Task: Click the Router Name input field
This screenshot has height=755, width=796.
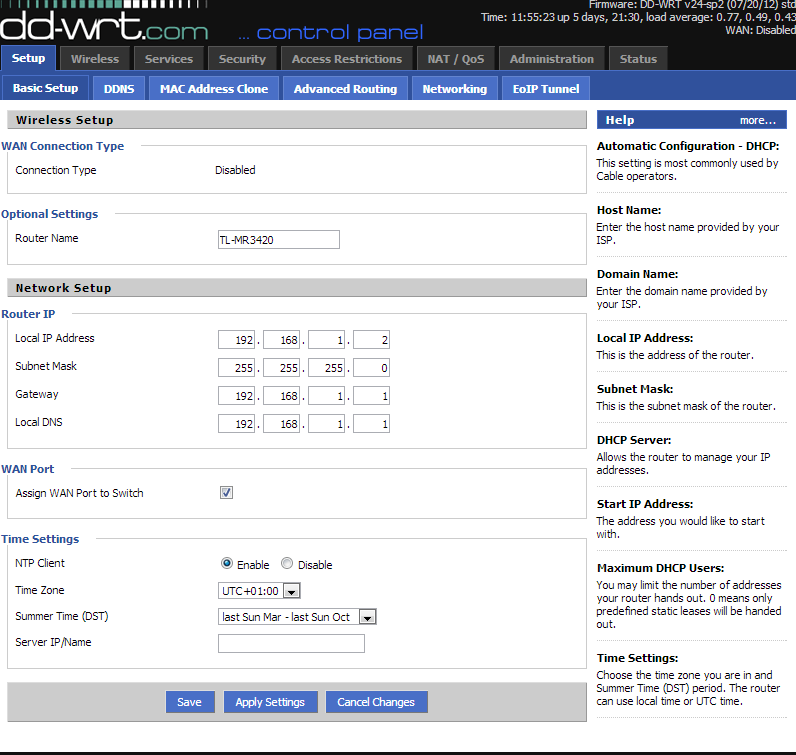Action: pos(278,239)
